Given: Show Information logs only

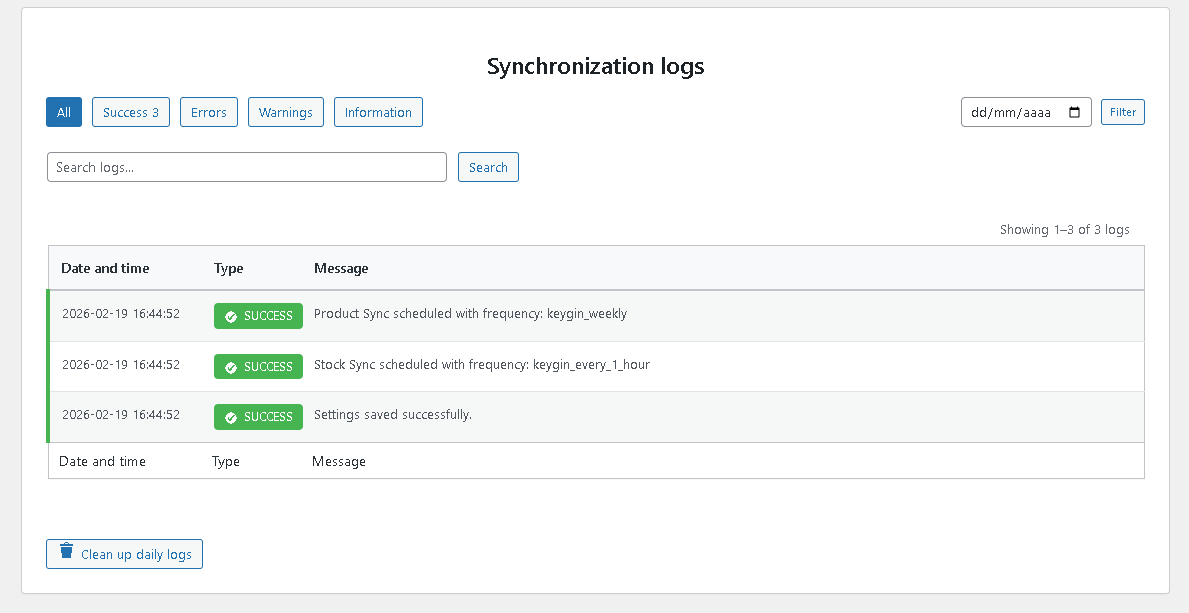Looking at the screenshot, I should (x=378, y=113).
